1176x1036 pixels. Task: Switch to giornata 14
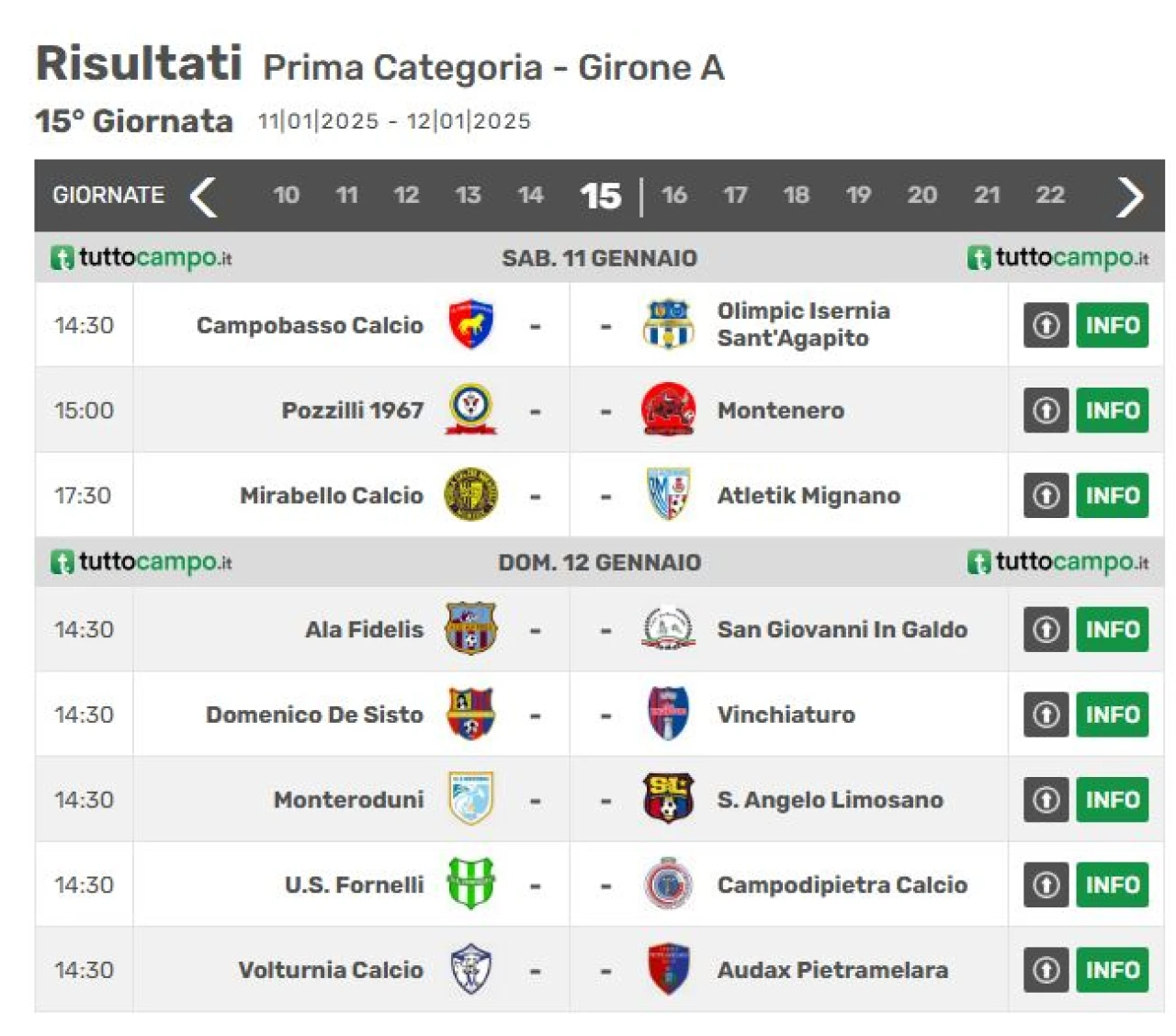pyautogui.click(x=530, y=195)
